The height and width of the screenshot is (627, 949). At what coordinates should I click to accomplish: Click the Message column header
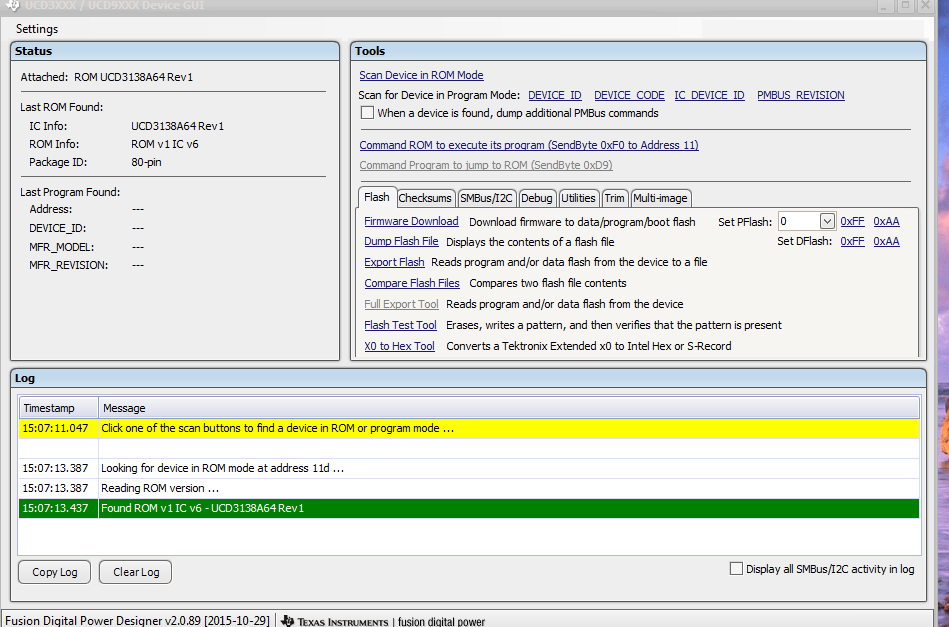[508, 408]
